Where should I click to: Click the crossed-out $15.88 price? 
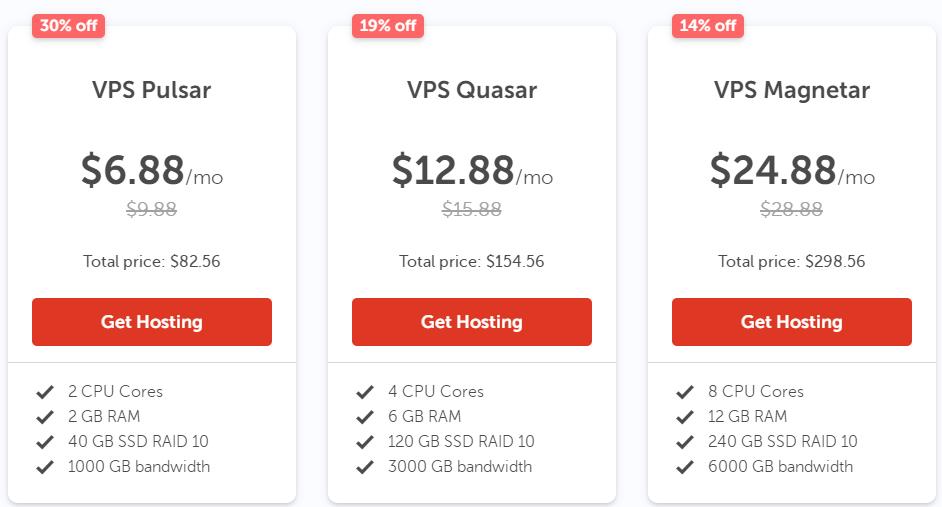point(472,209)
